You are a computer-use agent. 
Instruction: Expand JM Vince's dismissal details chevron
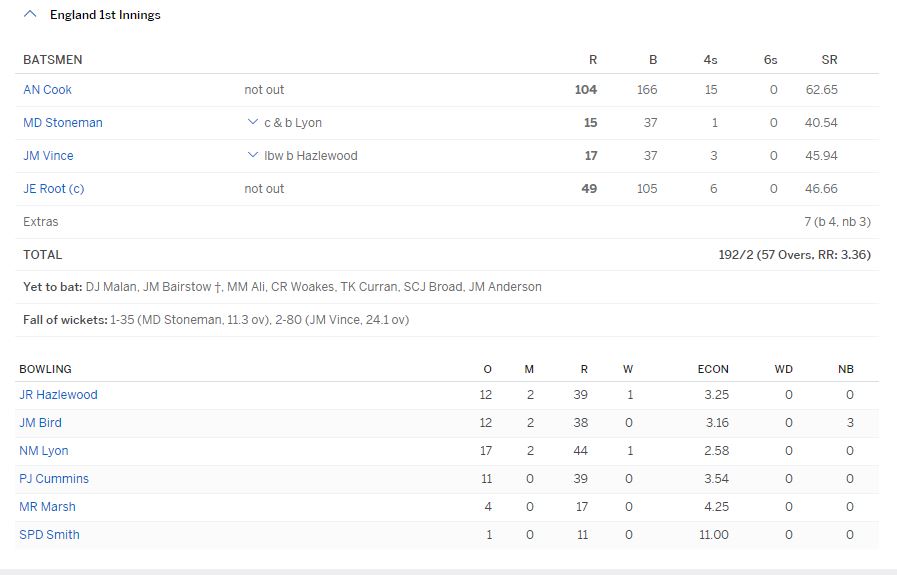click(x=252, y=155)
